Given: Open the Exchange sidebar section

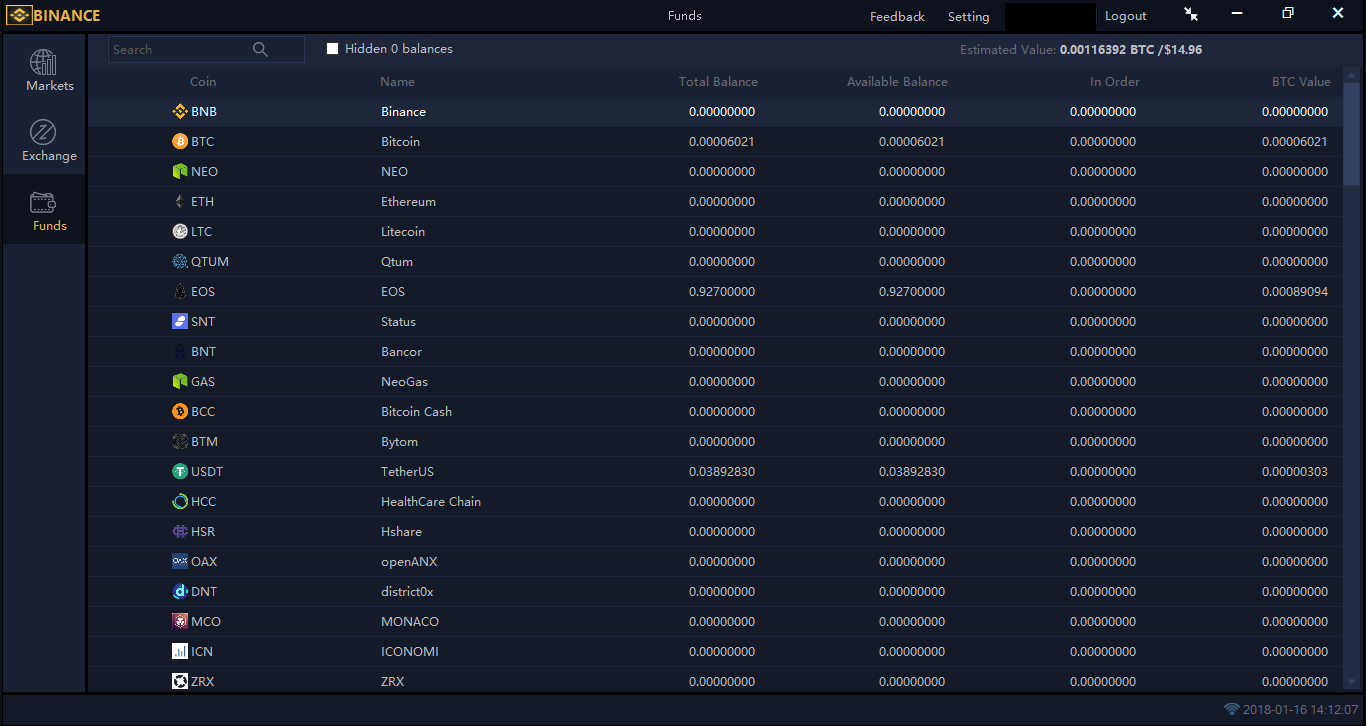Looking at the screenshot, I should [44, 140].
